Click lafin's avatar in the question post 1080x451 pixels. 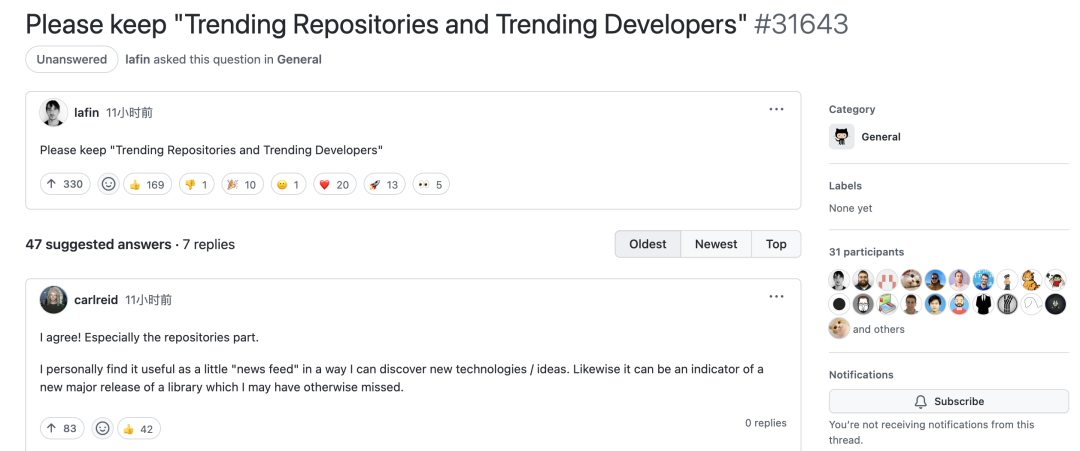(x=53, y=112)
